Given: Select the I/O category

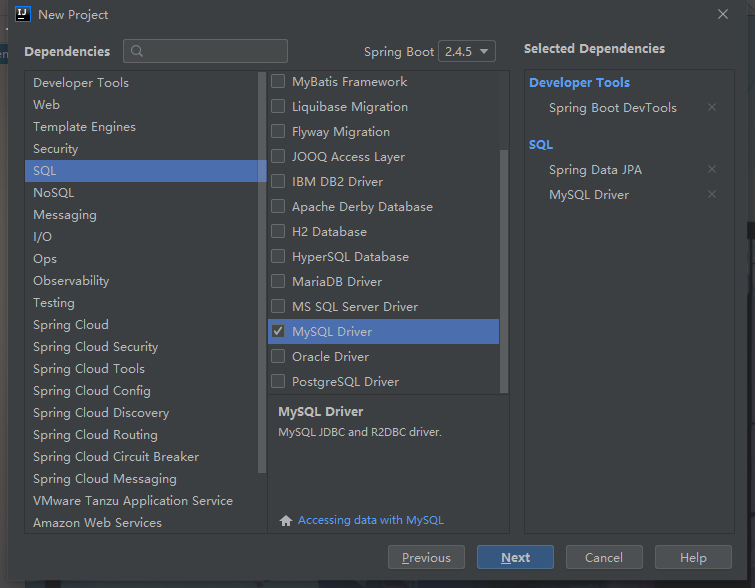Looking at the screenshot, I should click(142, 237).
